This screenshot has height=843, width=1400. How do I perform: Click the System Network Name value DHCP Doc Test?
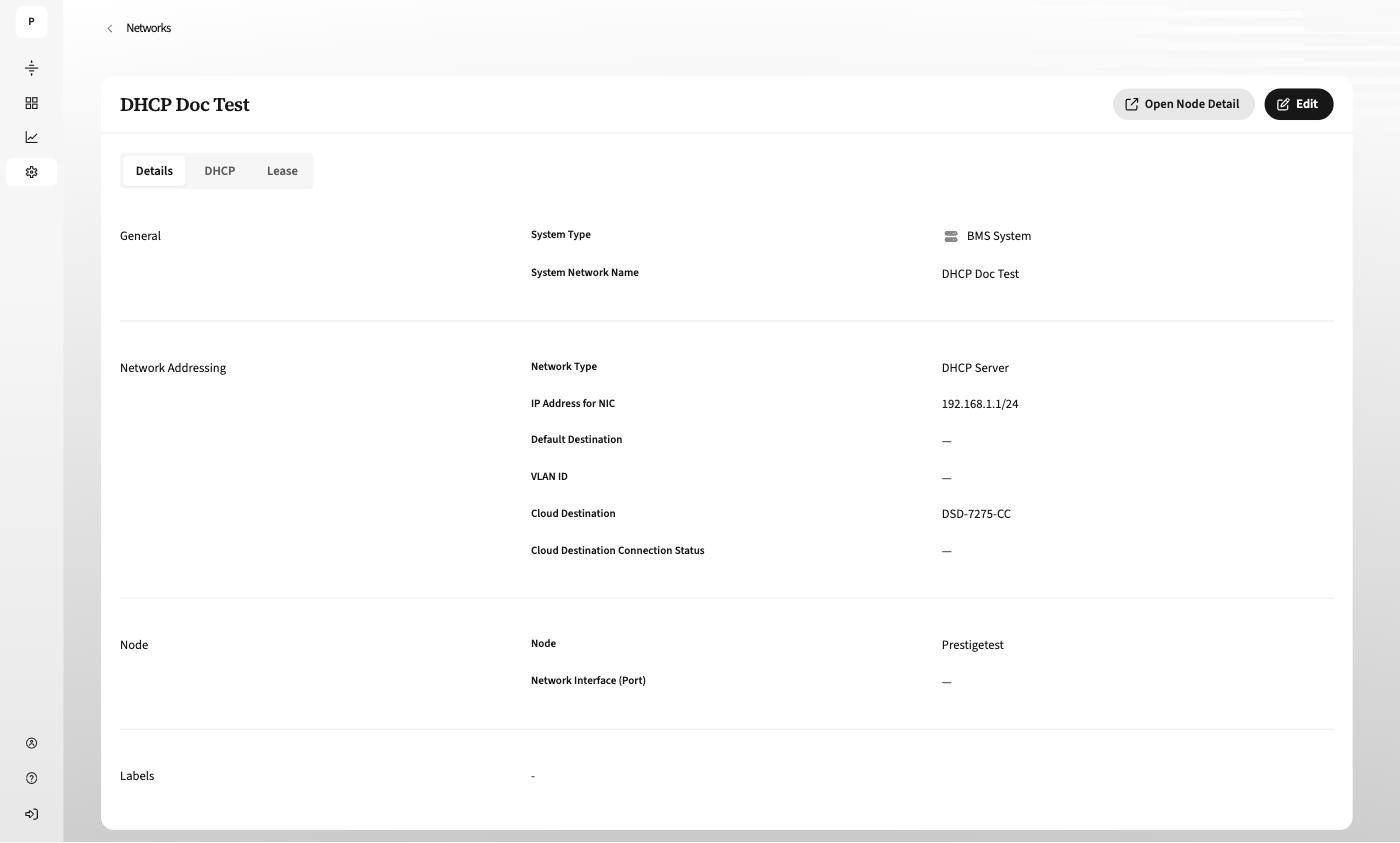(x=980, y=274)
